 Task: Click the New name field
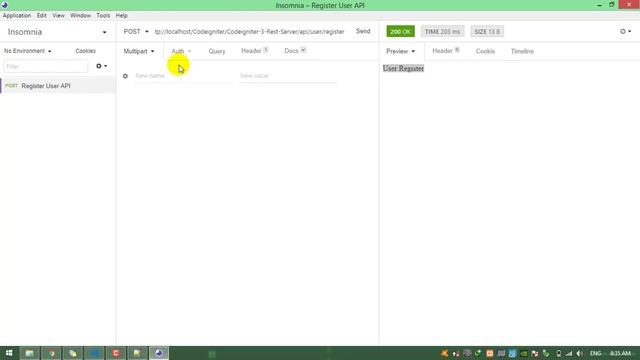[184, 76]
